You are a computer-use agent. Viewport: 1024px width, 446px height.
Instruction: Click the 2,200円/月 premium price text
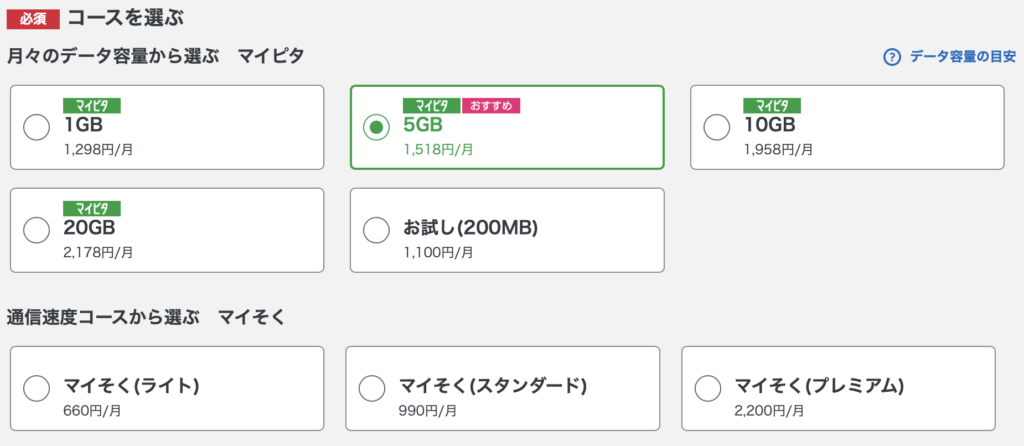(769, 411)
